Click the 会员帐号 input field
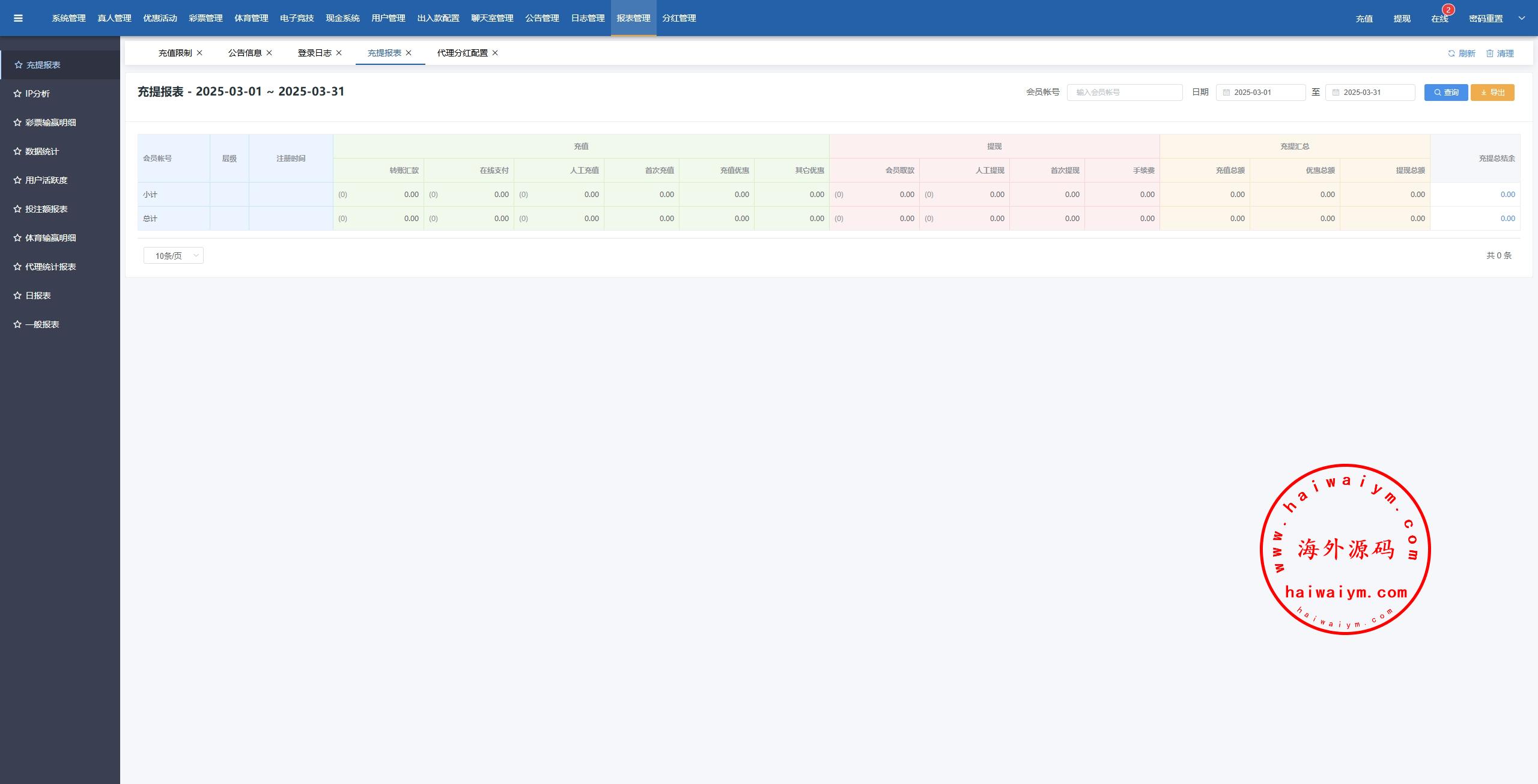1538x784 pixels. point(1124,93)
